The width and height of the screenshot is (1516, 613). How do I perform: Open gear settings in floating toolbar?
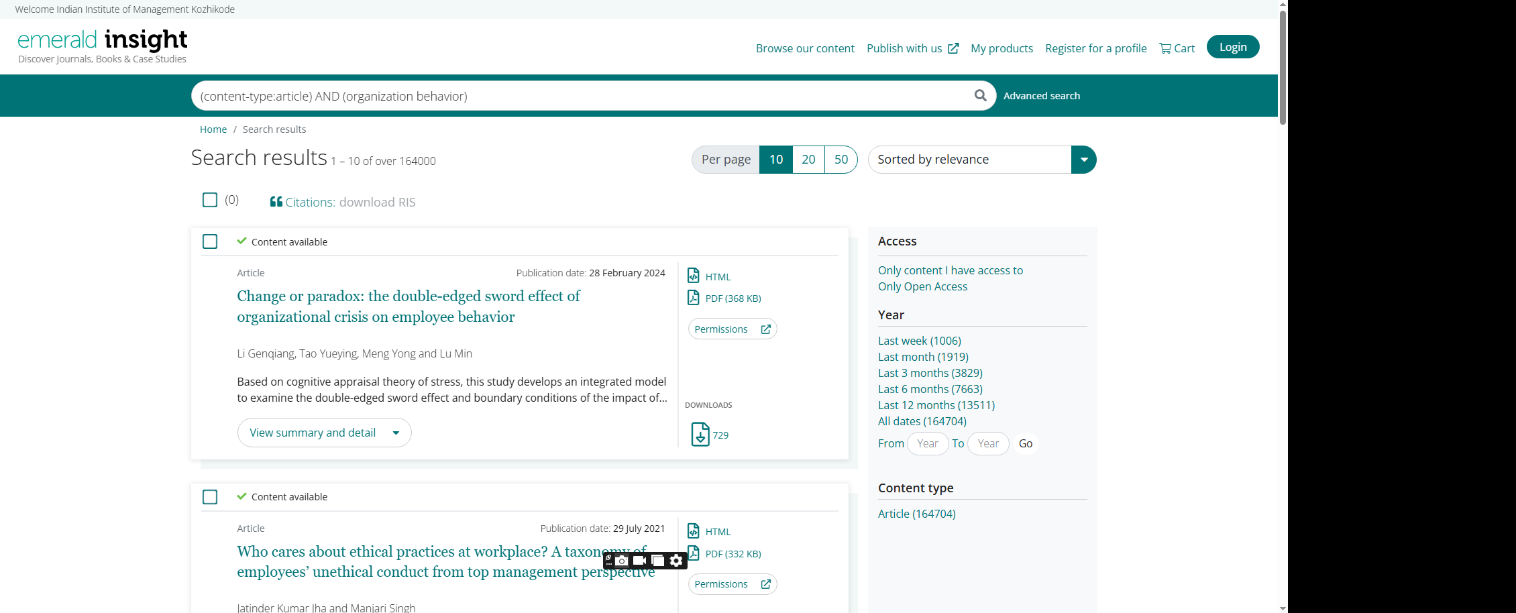coord(677,560)
